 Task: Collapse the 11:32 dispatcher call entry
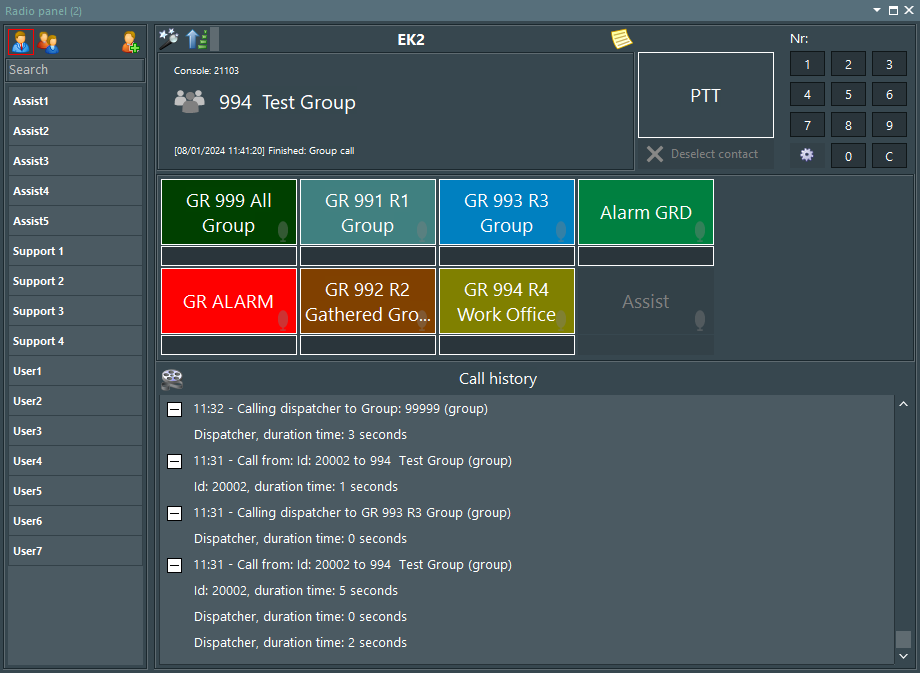coord(174,409)
